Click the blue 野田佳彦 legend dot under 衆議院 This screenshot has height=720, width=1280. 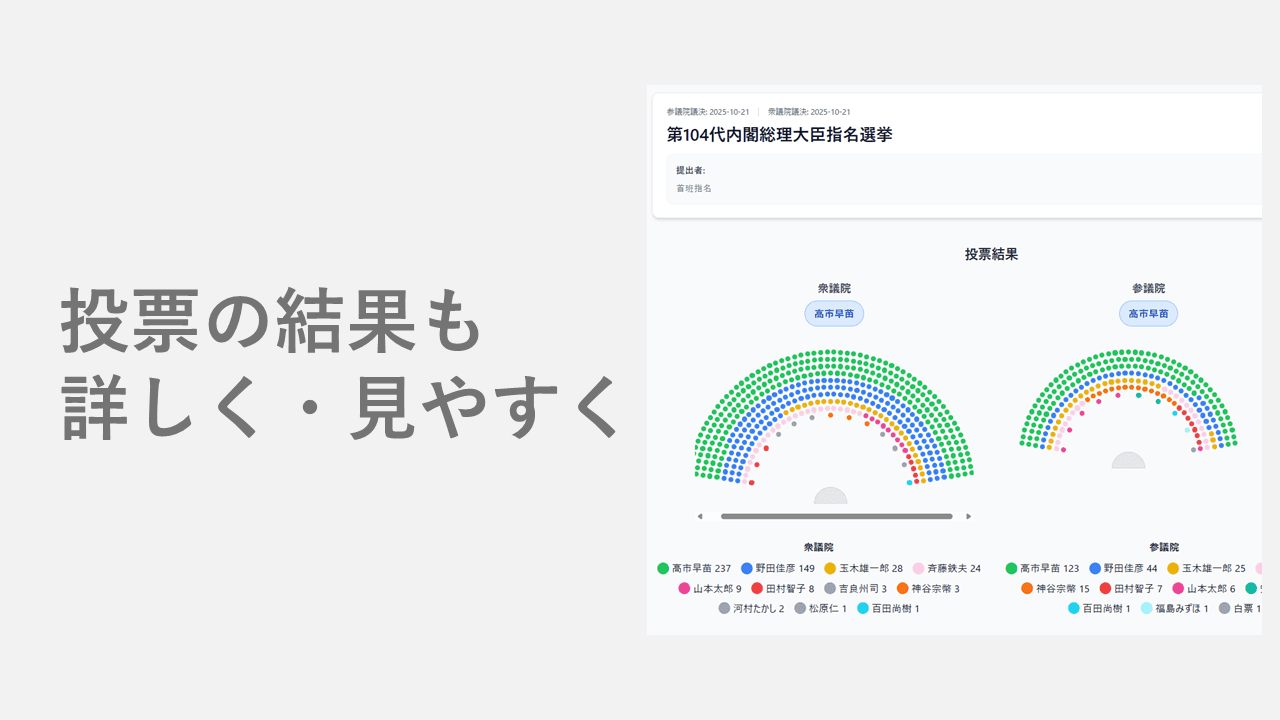point(746,568)
